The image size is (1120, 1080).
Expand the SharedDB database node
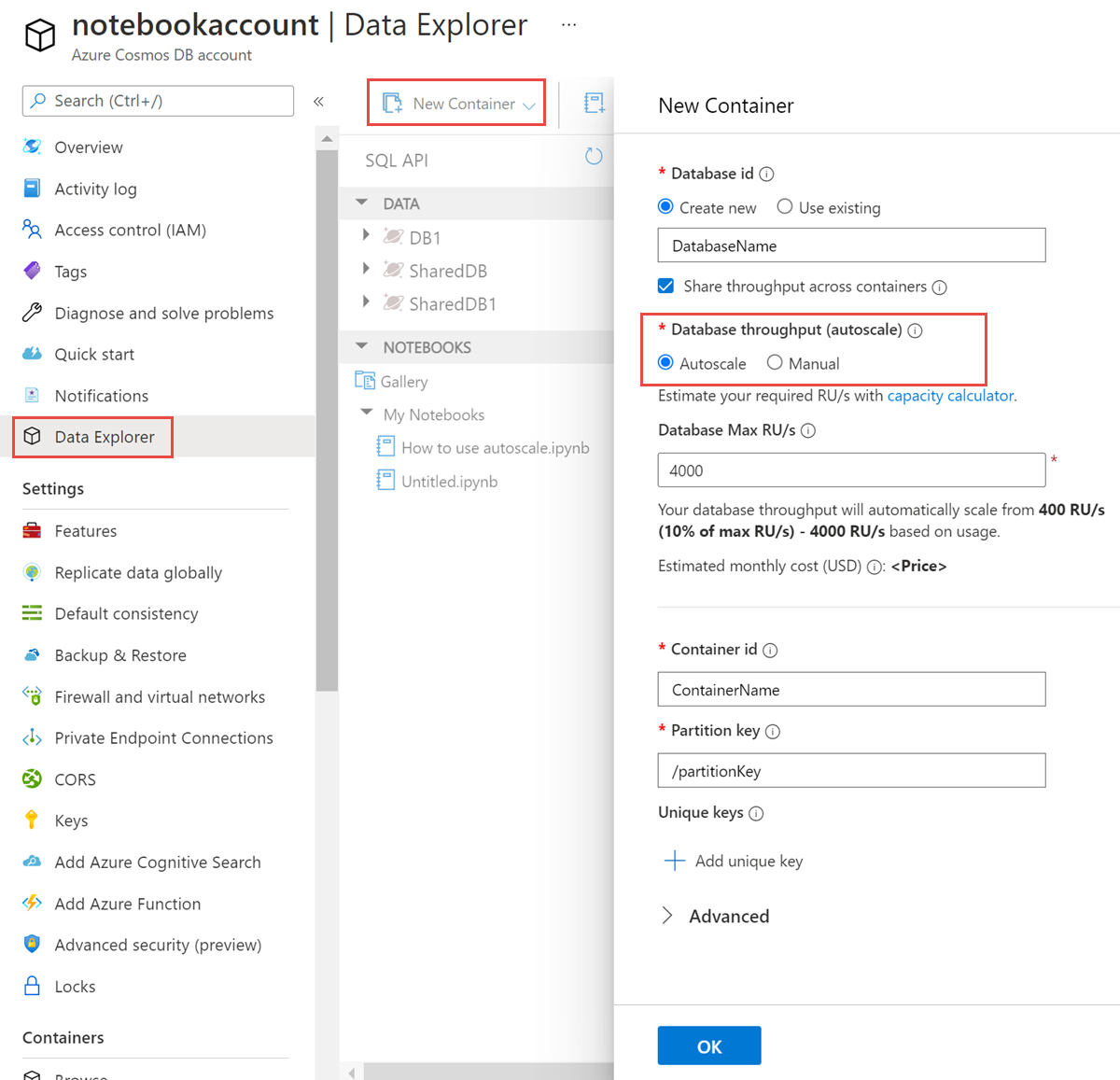coord(366,270)
